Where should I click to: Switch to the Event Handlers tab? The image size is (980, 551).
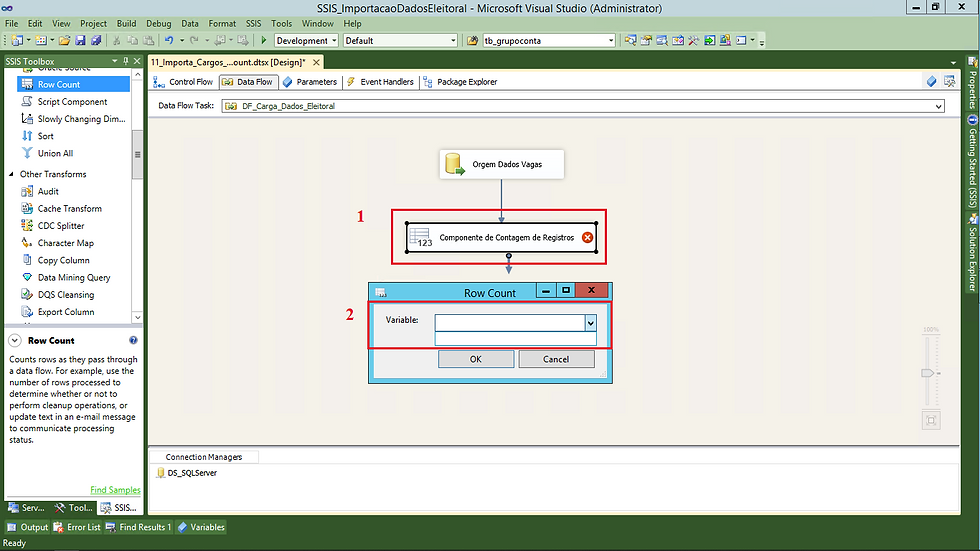381,82
